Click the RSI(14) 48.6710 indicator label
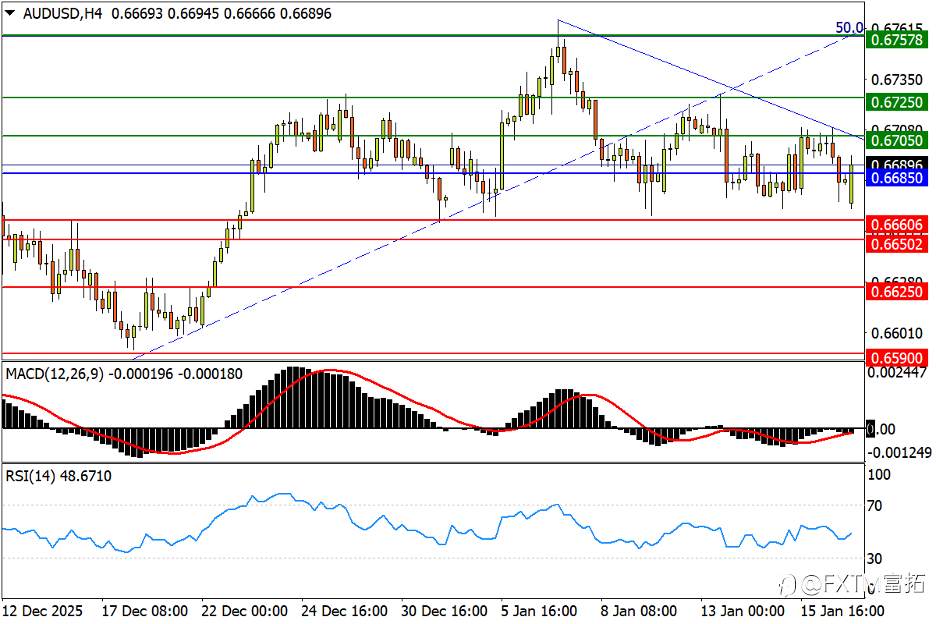 click(x=58, y=476)
